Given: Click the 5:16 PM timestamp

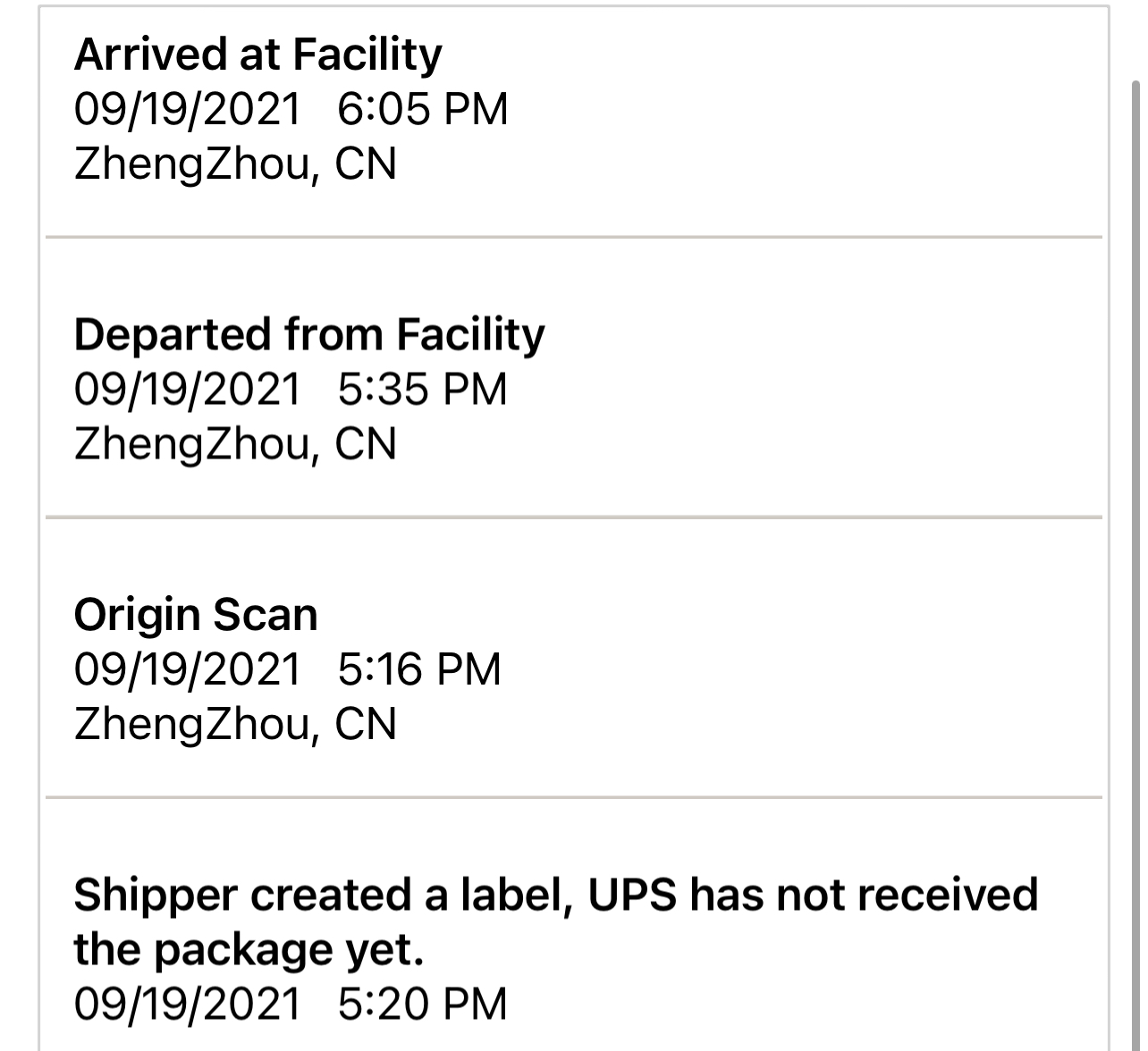Looking at the screenshot, I should [x=419, y=669].
